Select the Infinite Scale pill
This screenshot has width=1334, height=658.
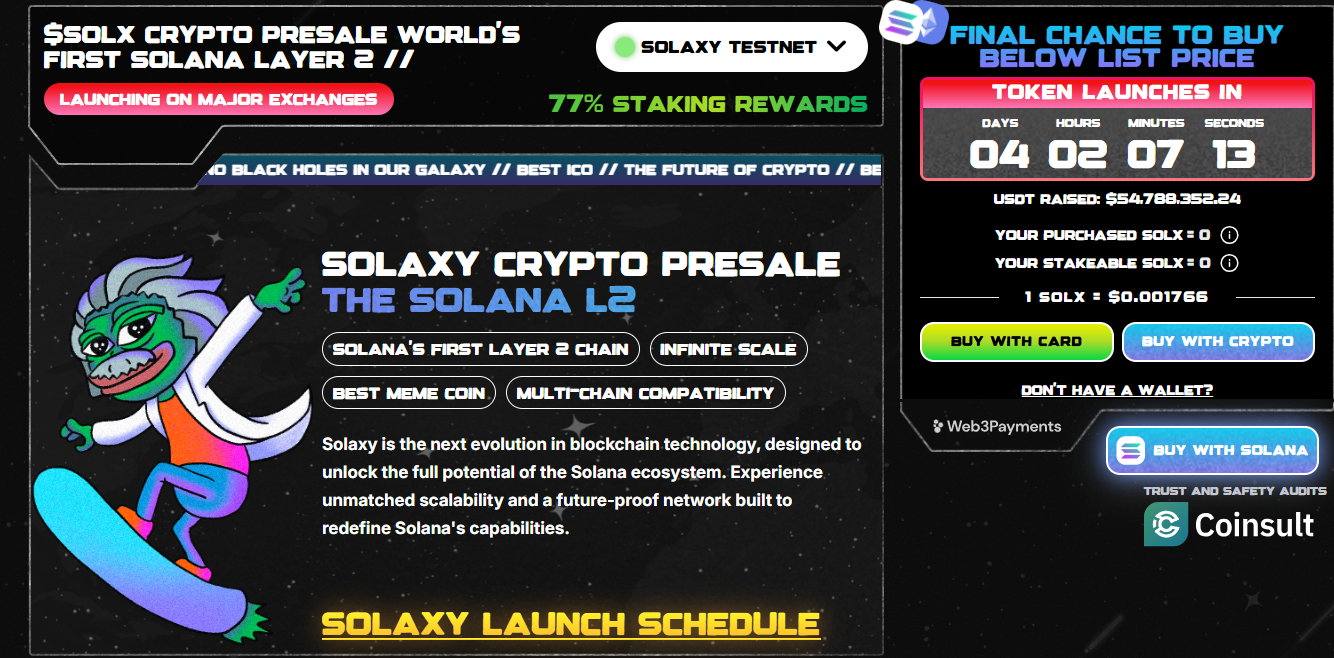click(728, 349)
